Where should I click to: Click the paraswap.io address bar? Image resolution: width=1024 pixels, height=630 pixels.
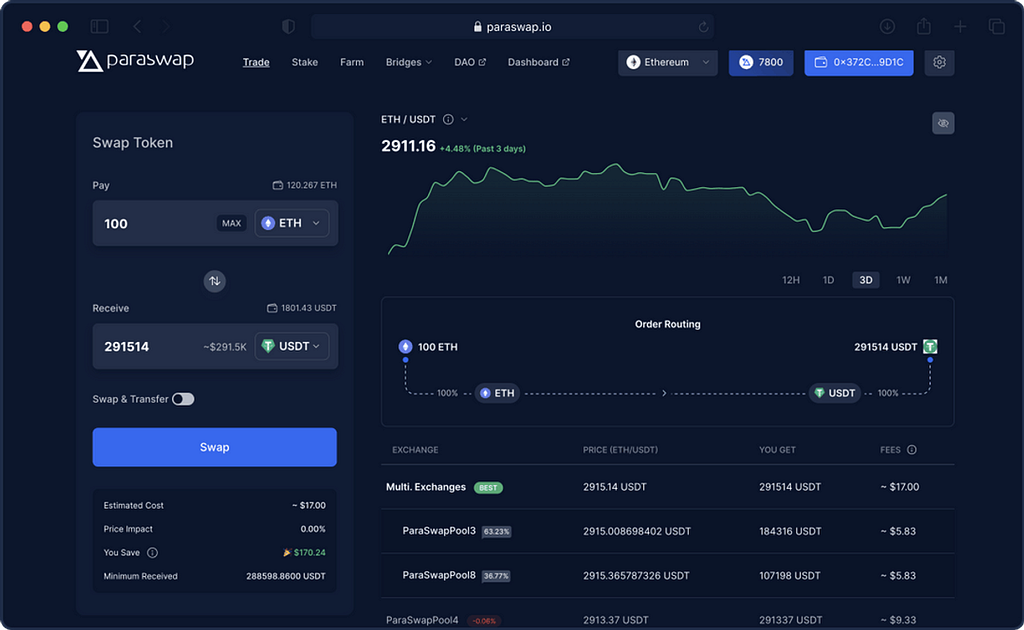coord(512,27)
